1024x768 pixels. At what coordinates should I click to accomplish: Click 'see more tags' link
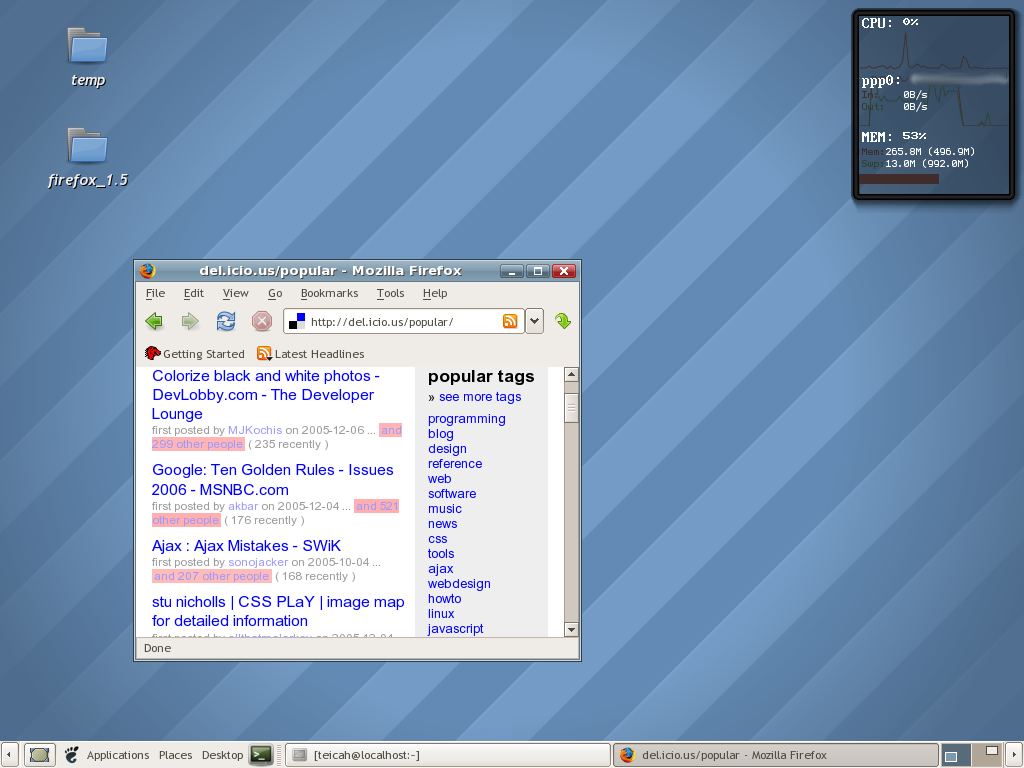pyautogui.click(x=480, y=396)
